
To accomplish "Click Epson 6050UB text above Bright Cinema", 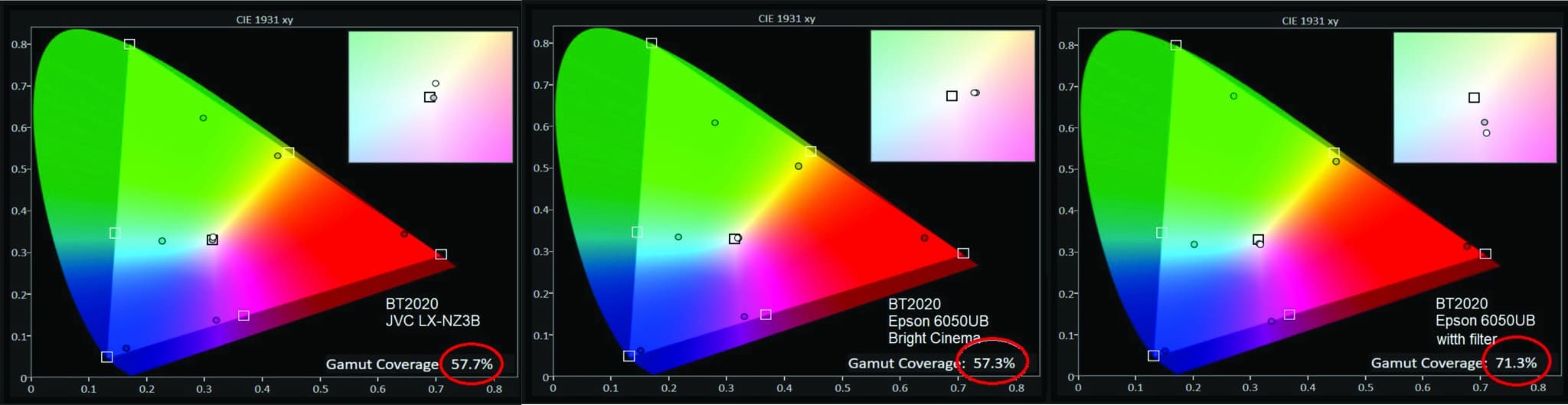I will pyautogui.click(x=938, y=322).
